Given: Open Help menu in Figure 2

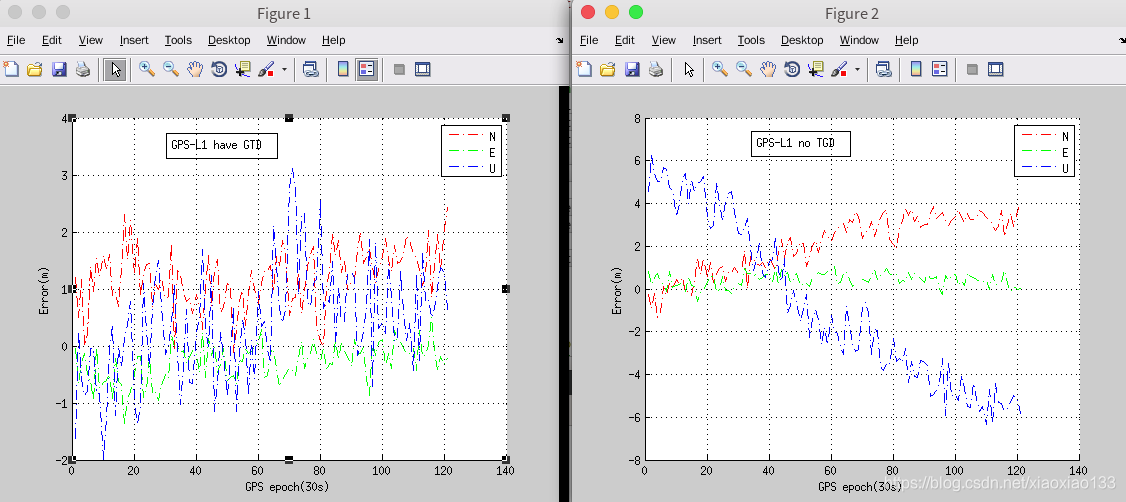Looking at the screenshot, I should (906, 40).
